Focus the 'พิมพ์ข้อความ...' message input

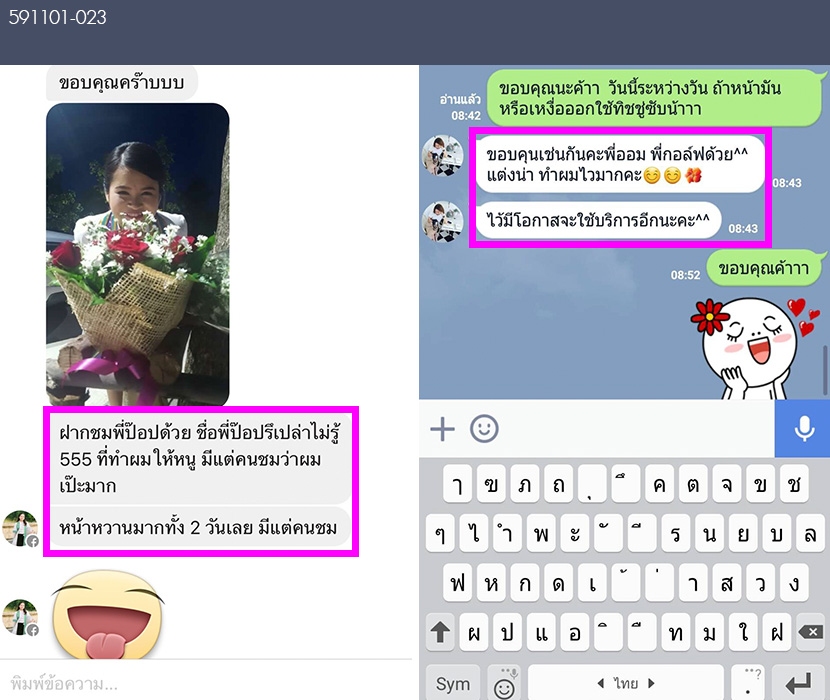pyautogui.click(x=206, y=684)
